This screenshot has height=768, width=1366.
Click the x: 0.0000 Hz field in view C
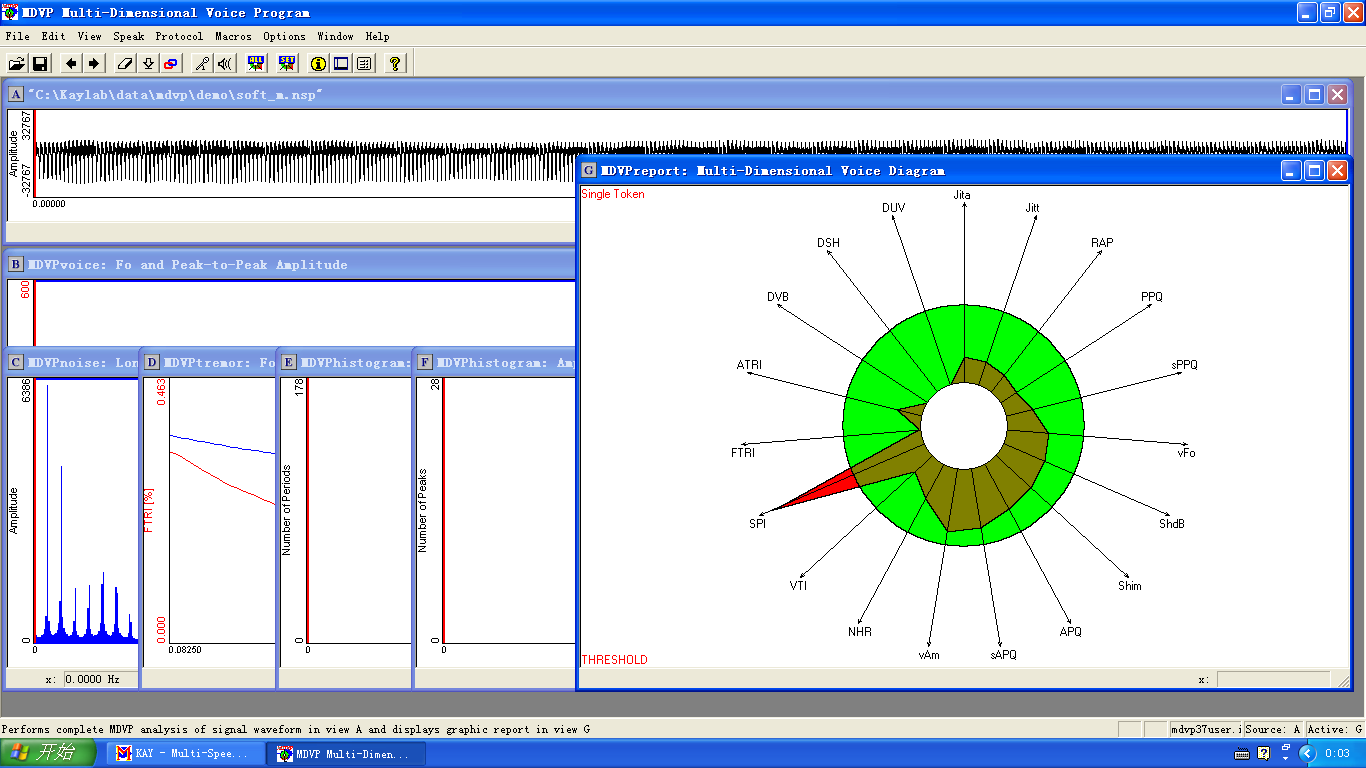click(100, 679)
